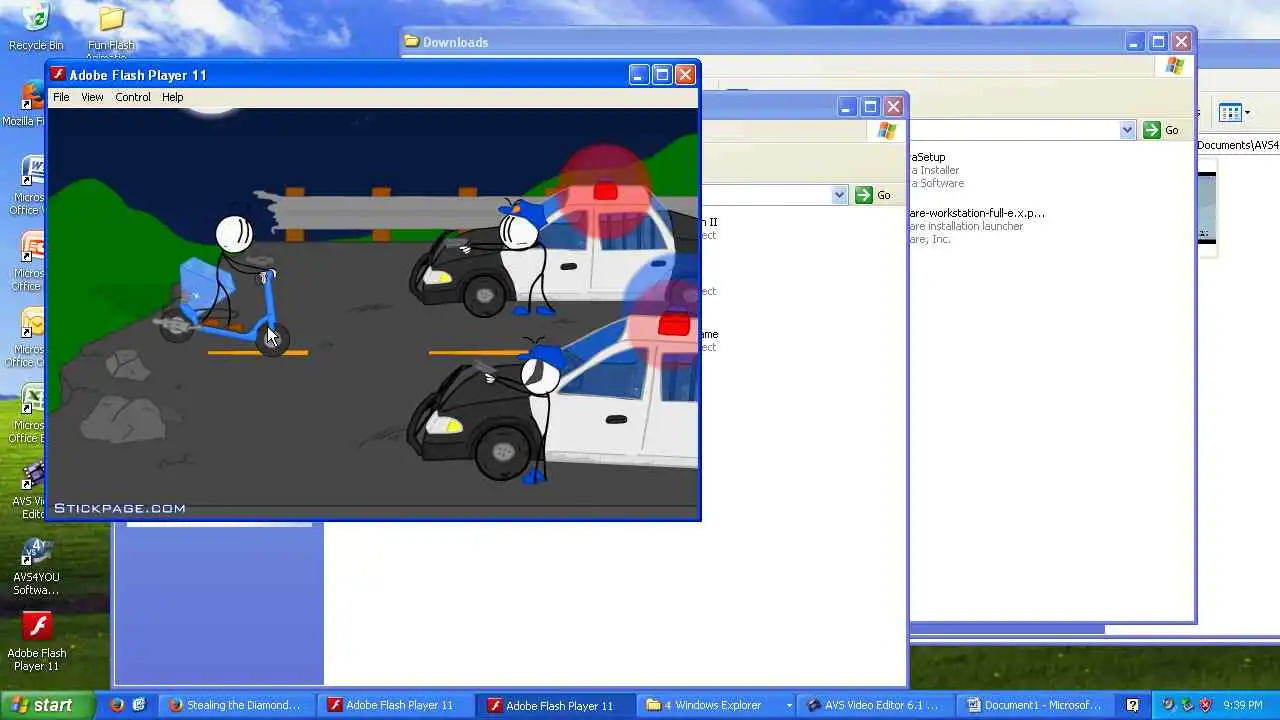Click the green icon in system tray

(1187, 705)
